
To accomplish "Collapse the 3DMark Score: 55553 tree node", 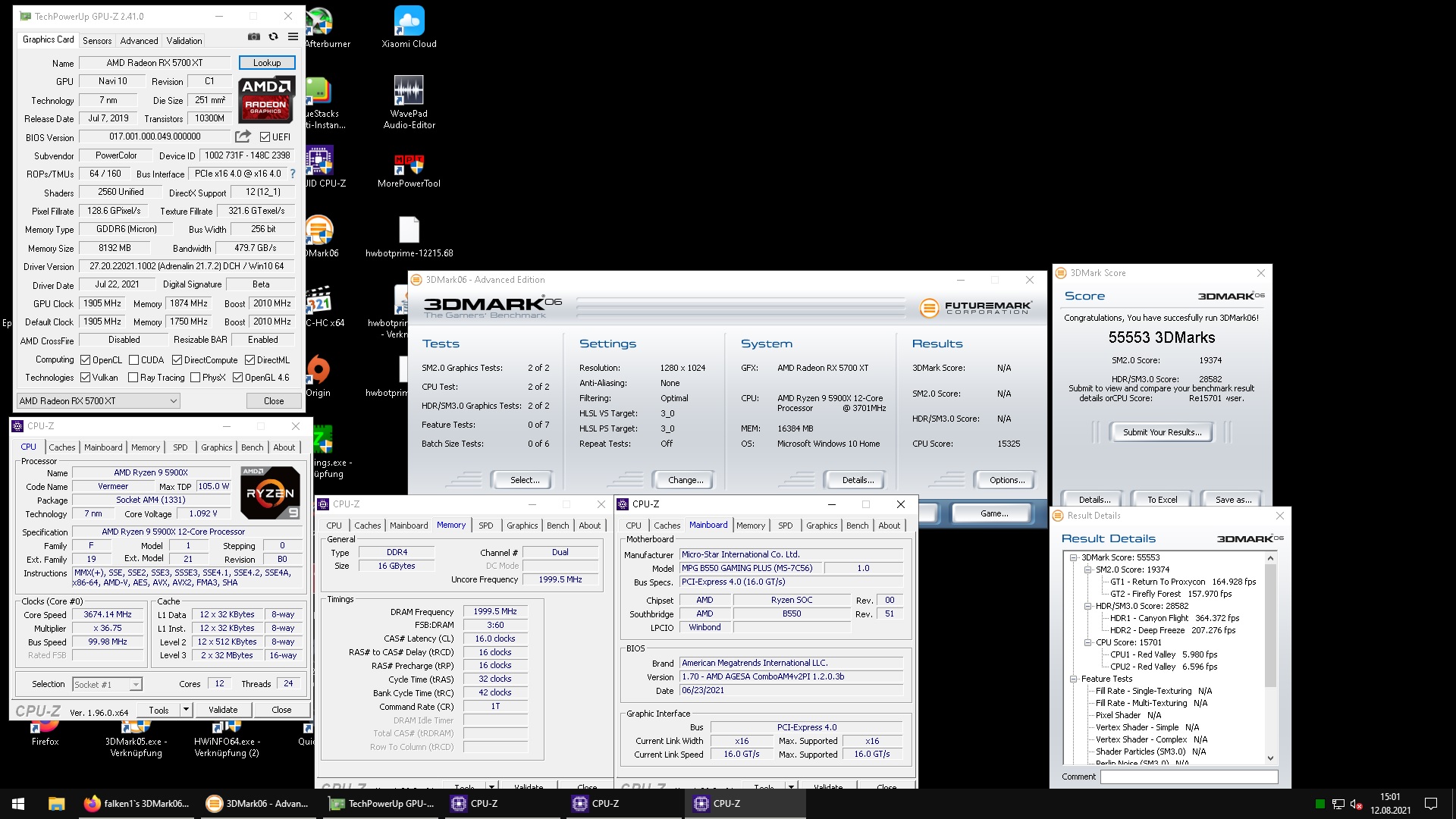I will click(1074, 557).
